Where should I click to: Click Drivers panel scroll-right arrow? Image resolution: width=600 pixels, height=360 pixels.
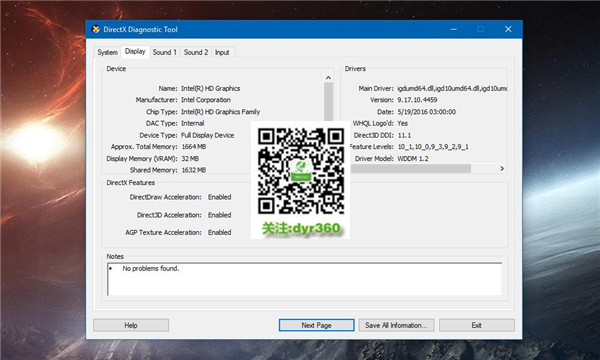502,168
